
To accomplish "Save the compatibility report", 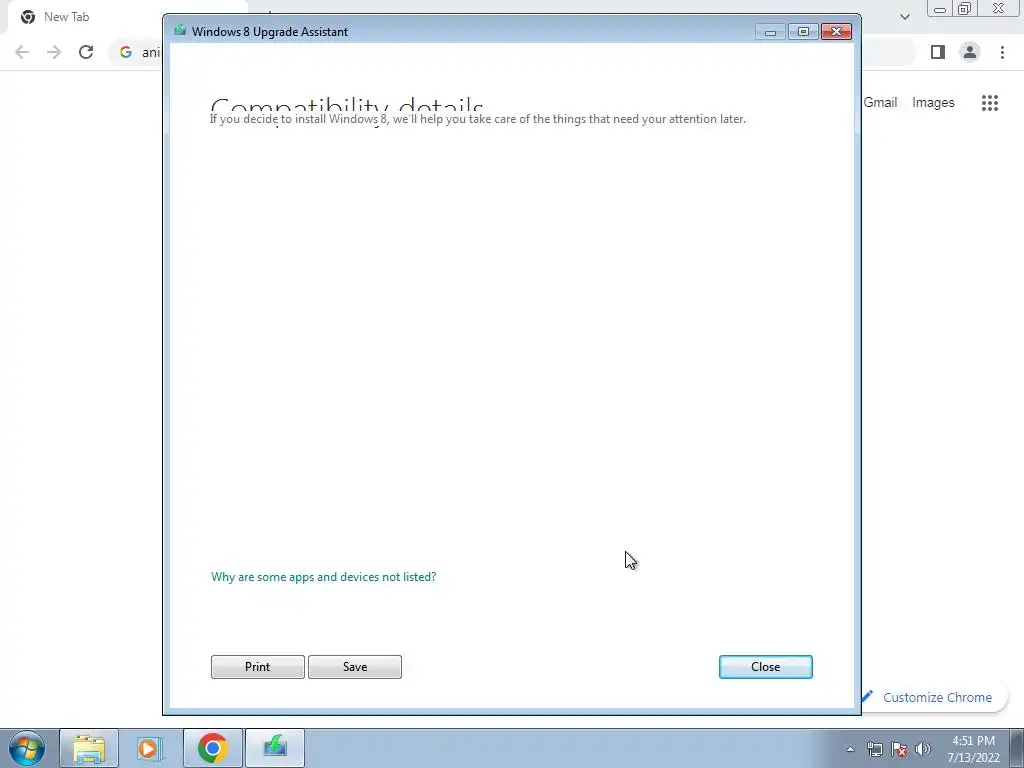I will [355, 667].
